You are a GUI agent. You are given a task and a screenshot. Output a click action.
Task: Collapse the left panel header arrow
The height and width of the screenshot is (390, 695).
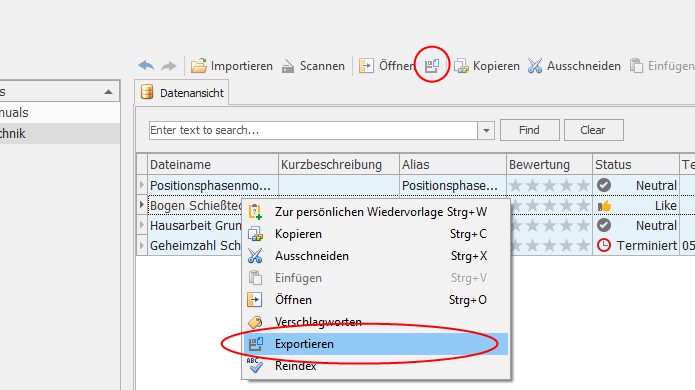coord(108,92)
